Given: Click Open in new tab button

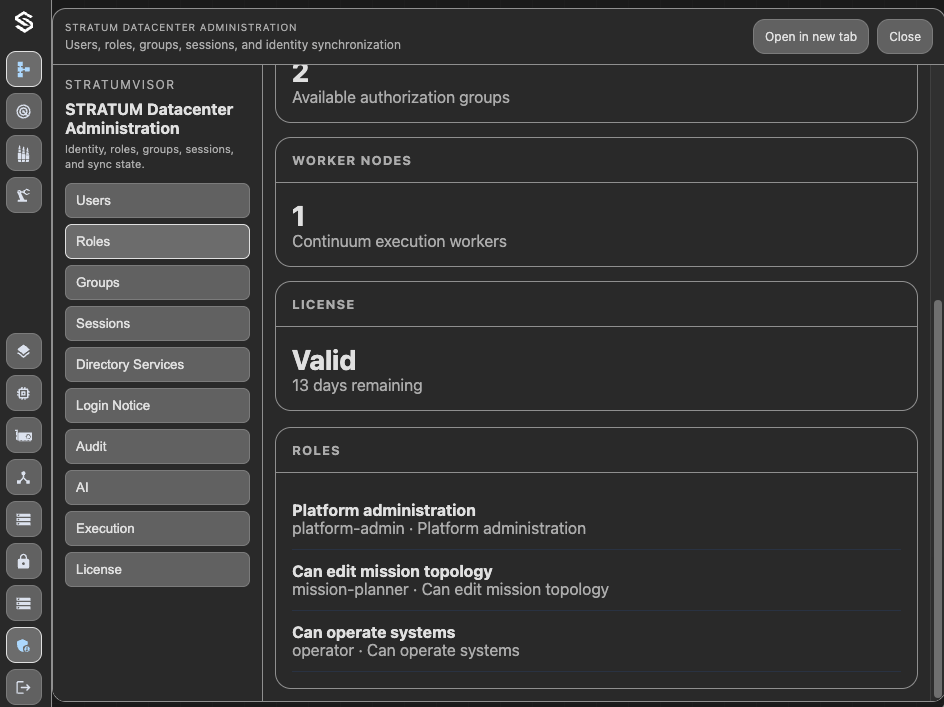Looking at the screenshot, I should [x=810, y=37].
